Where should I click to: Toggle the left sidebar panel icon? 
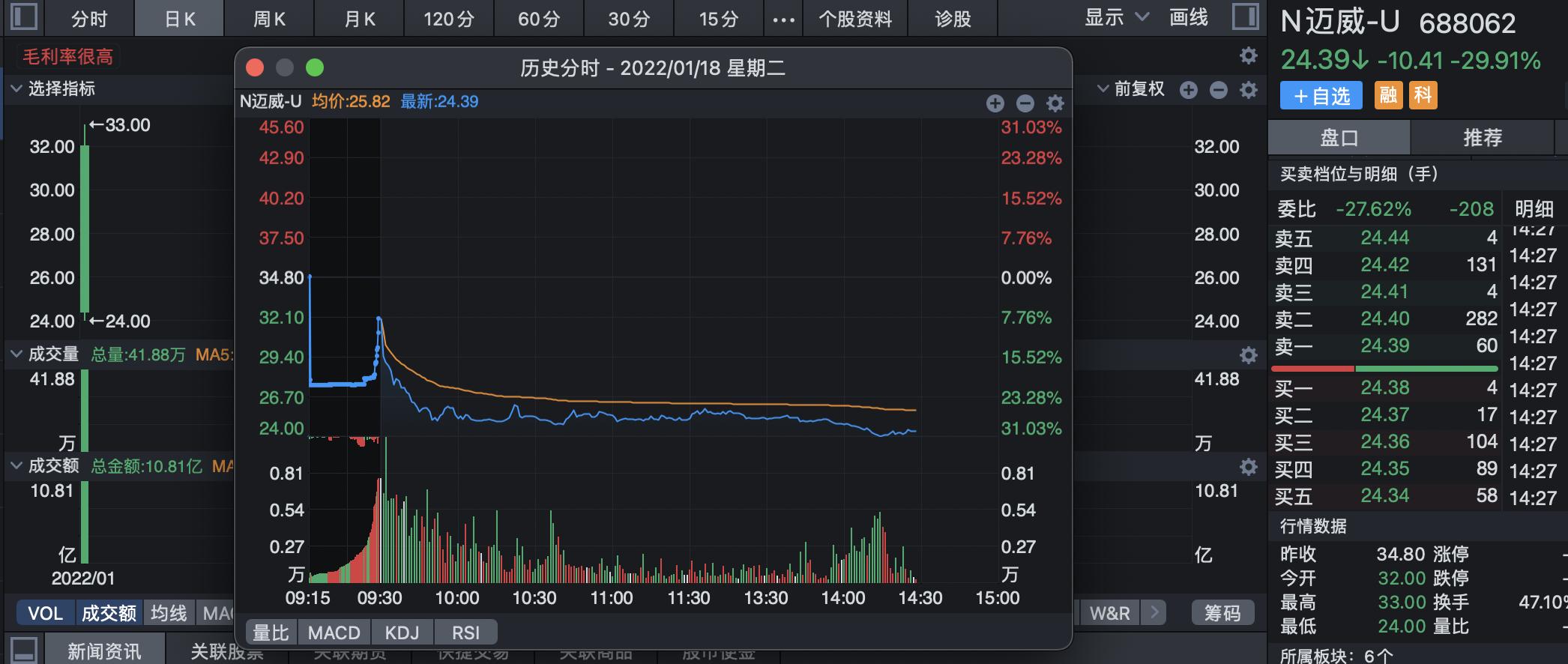click(x=23, y=17)
